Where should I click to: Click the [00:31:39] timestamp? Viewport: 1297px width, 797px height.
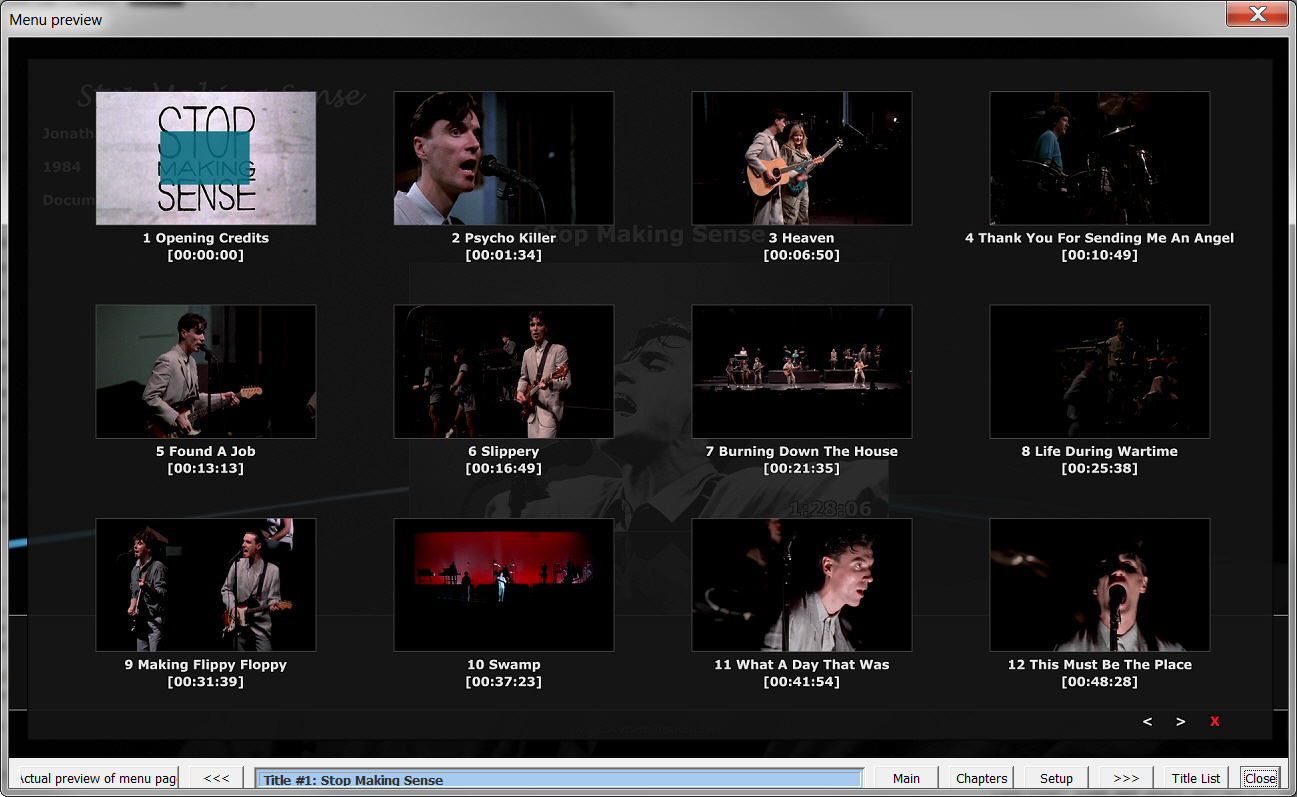[x=206, y=681]
